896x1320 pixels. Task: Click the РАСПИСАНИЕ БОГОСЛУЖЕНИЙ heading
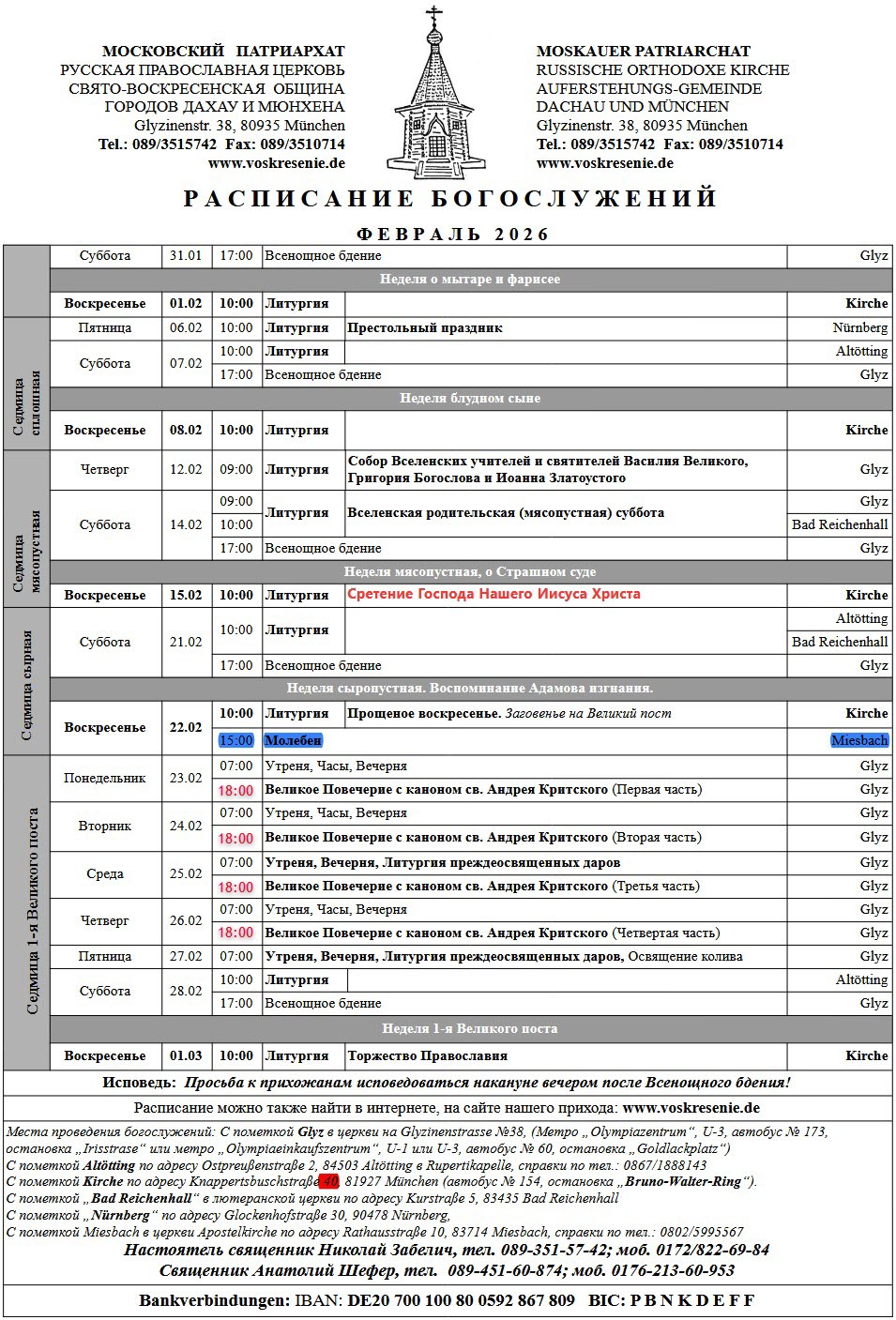tap(449, 199)
